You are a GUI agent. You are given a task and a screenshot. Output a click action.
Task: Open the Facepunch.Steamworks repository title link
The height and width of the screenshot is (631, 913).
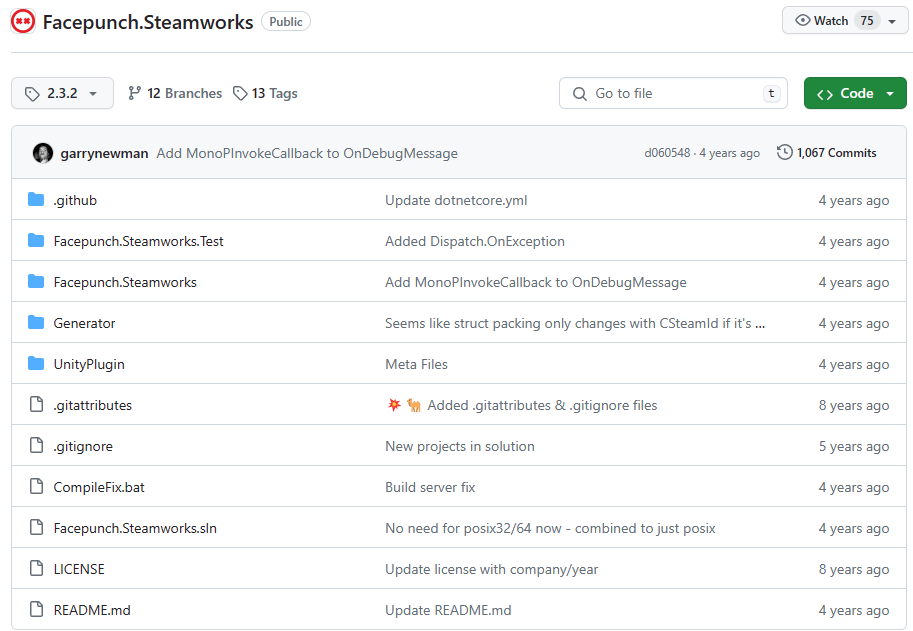point(148,22)
